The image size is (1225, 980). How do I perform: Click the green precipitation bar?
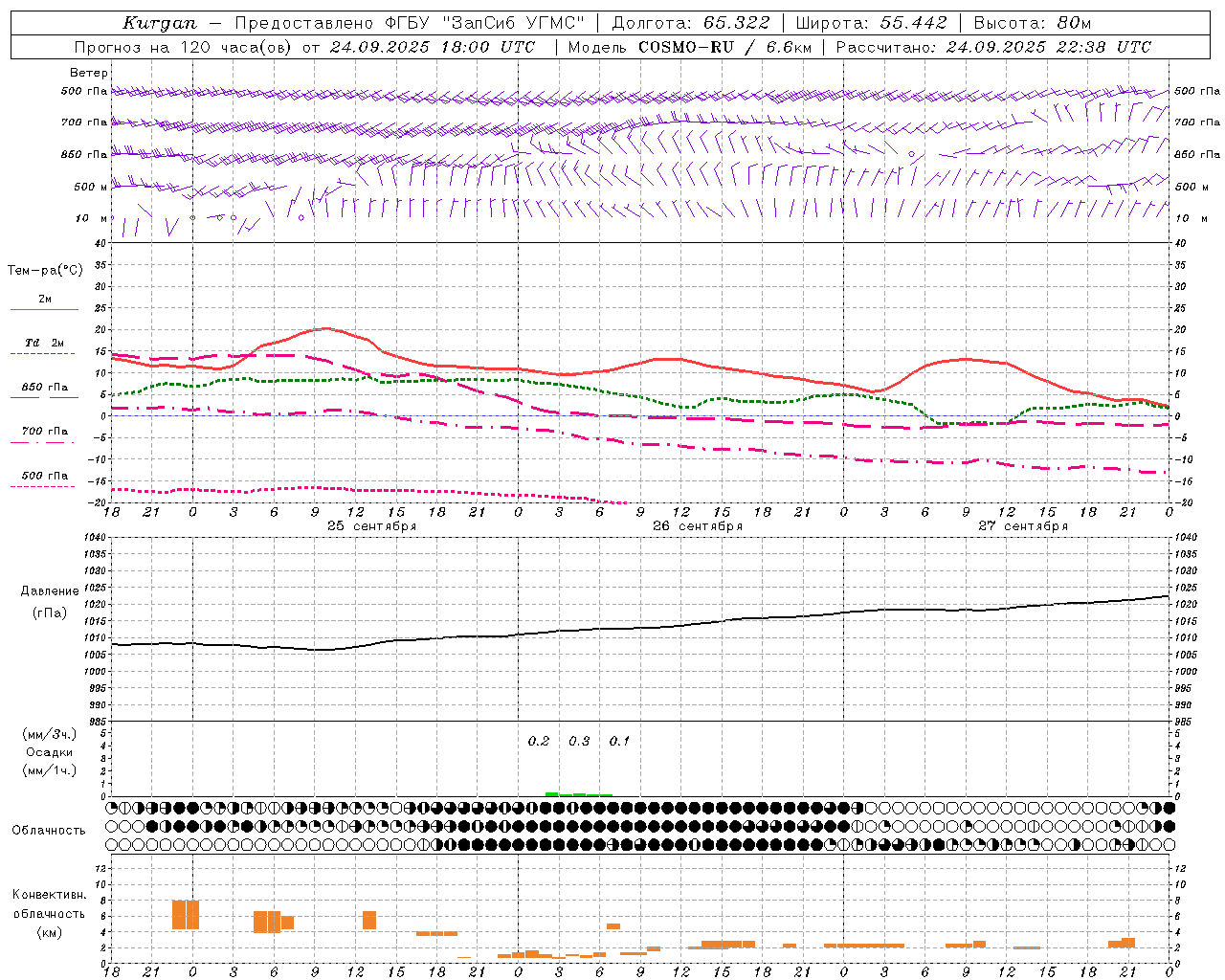578,793
